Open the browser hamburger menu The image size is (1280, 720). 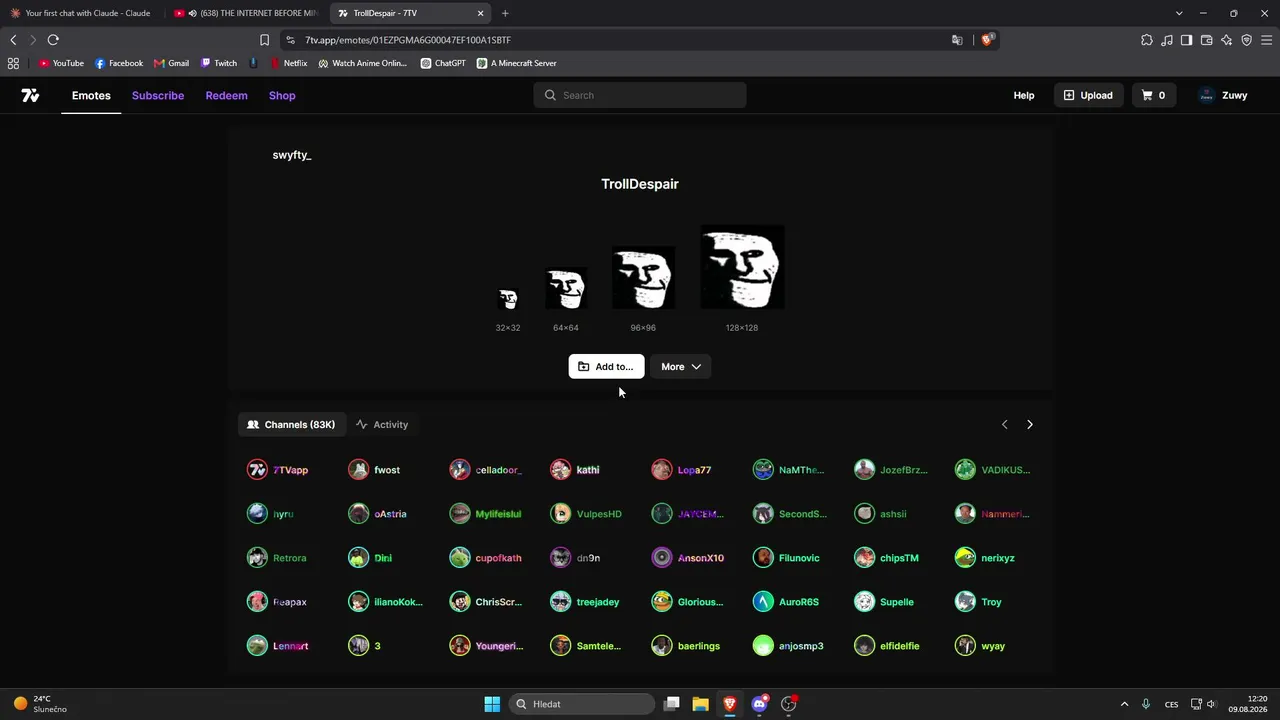1266,40
